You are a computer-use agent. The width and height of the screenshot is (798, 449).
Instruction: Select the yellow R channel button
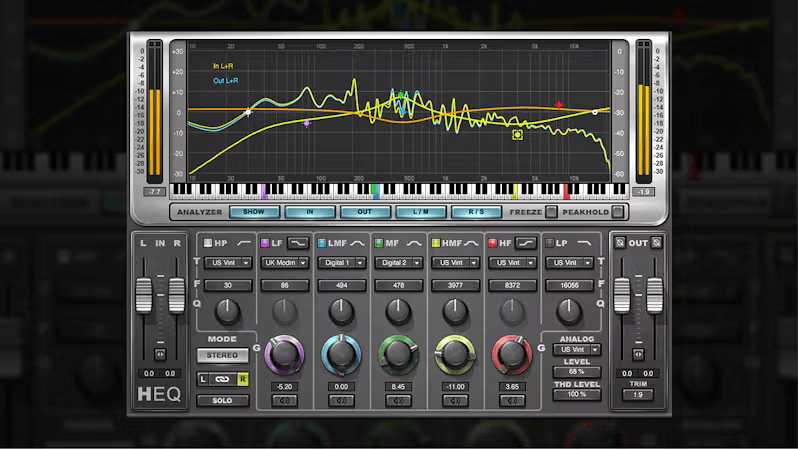[x=243, y=379]
